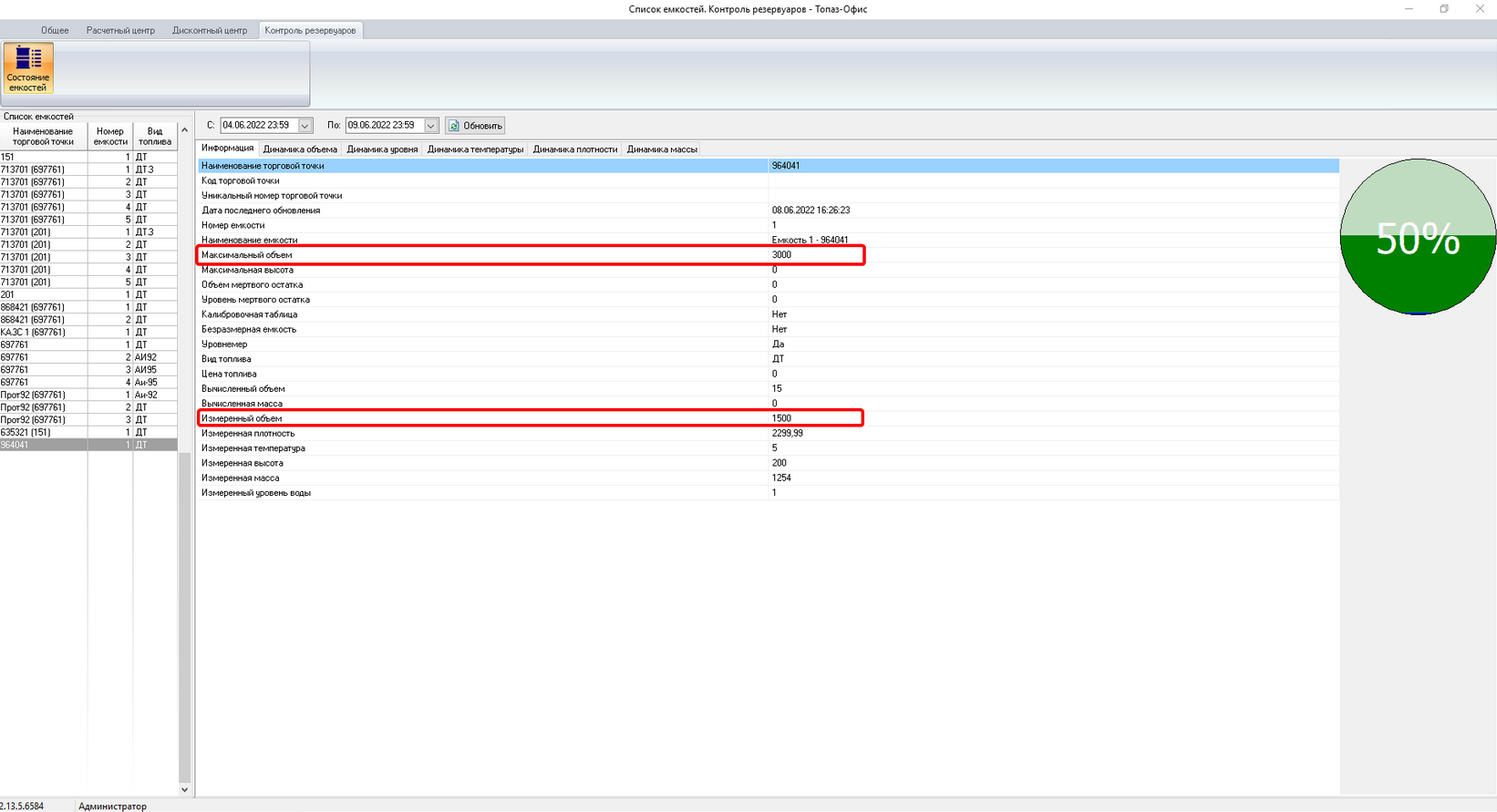Open the start date dropdown 04.06.2022
Image resolution: width=1497 pixels, height=812 pixels.
tap(305, 126)
